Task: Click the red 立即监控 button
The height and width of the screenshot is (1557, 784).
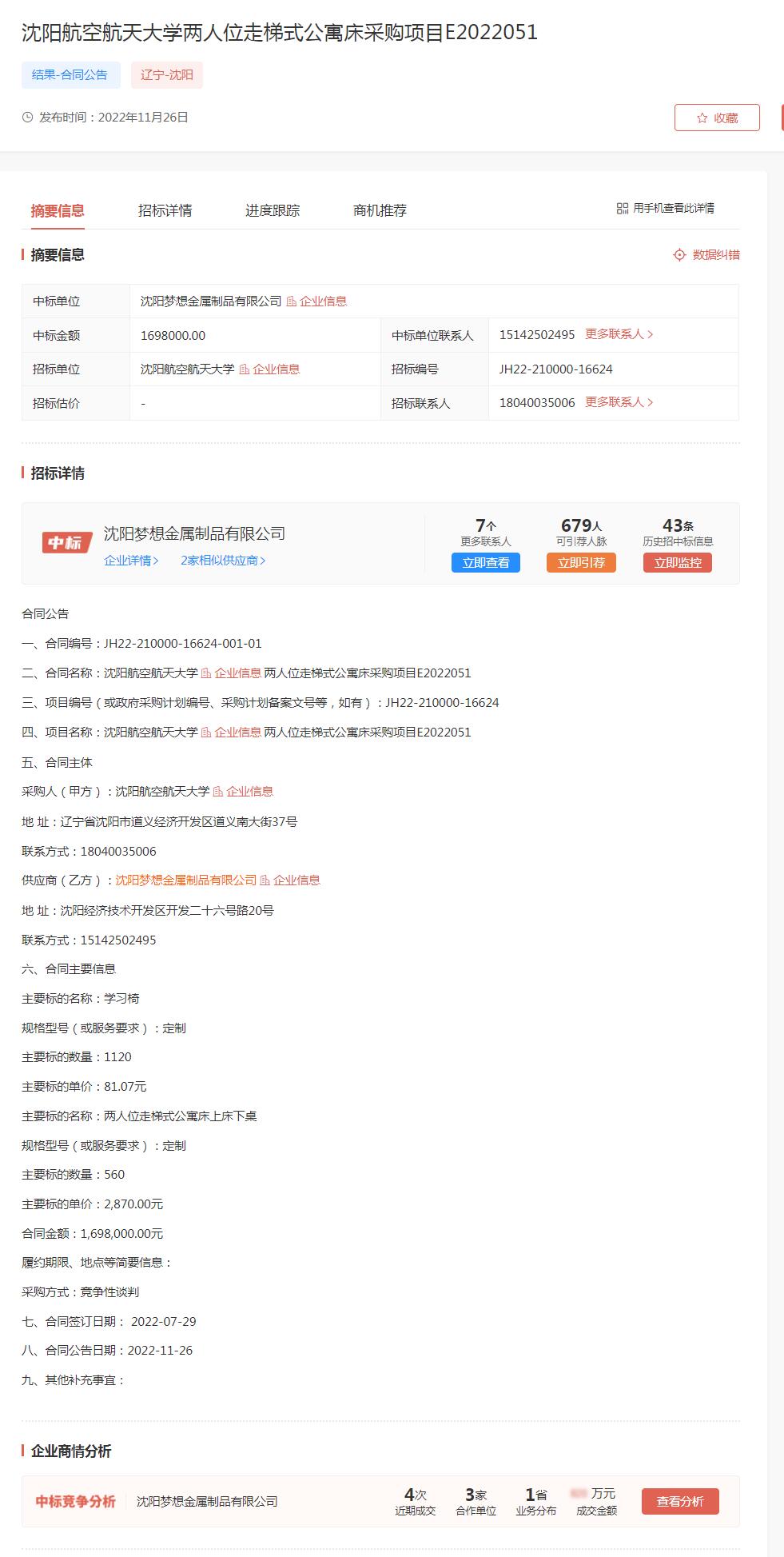Action: (678, 563)
